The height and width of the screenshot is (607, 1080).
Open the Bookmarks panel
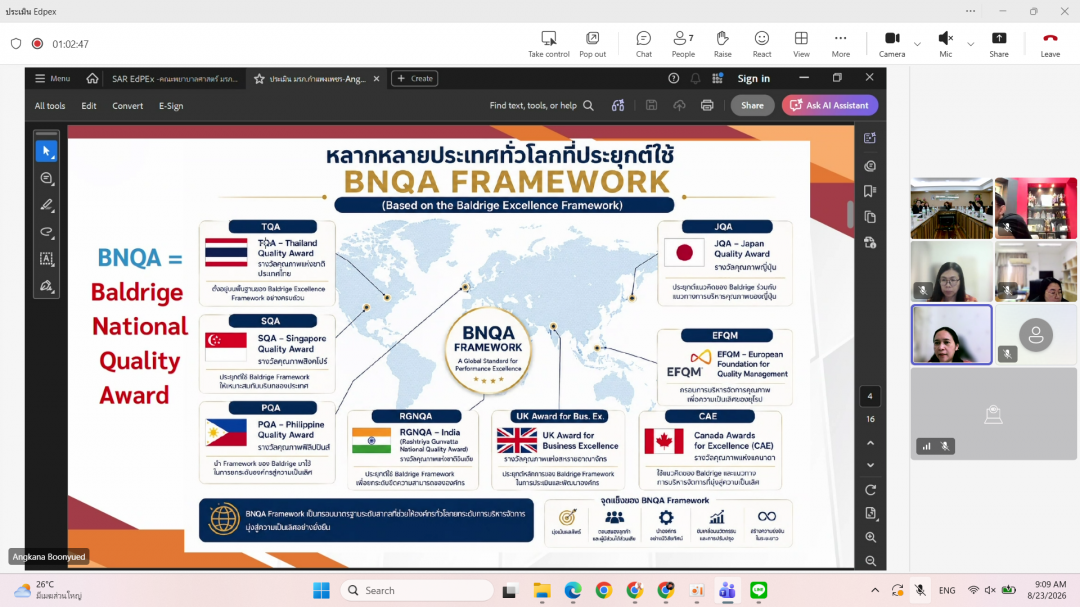tap(870, 191)
